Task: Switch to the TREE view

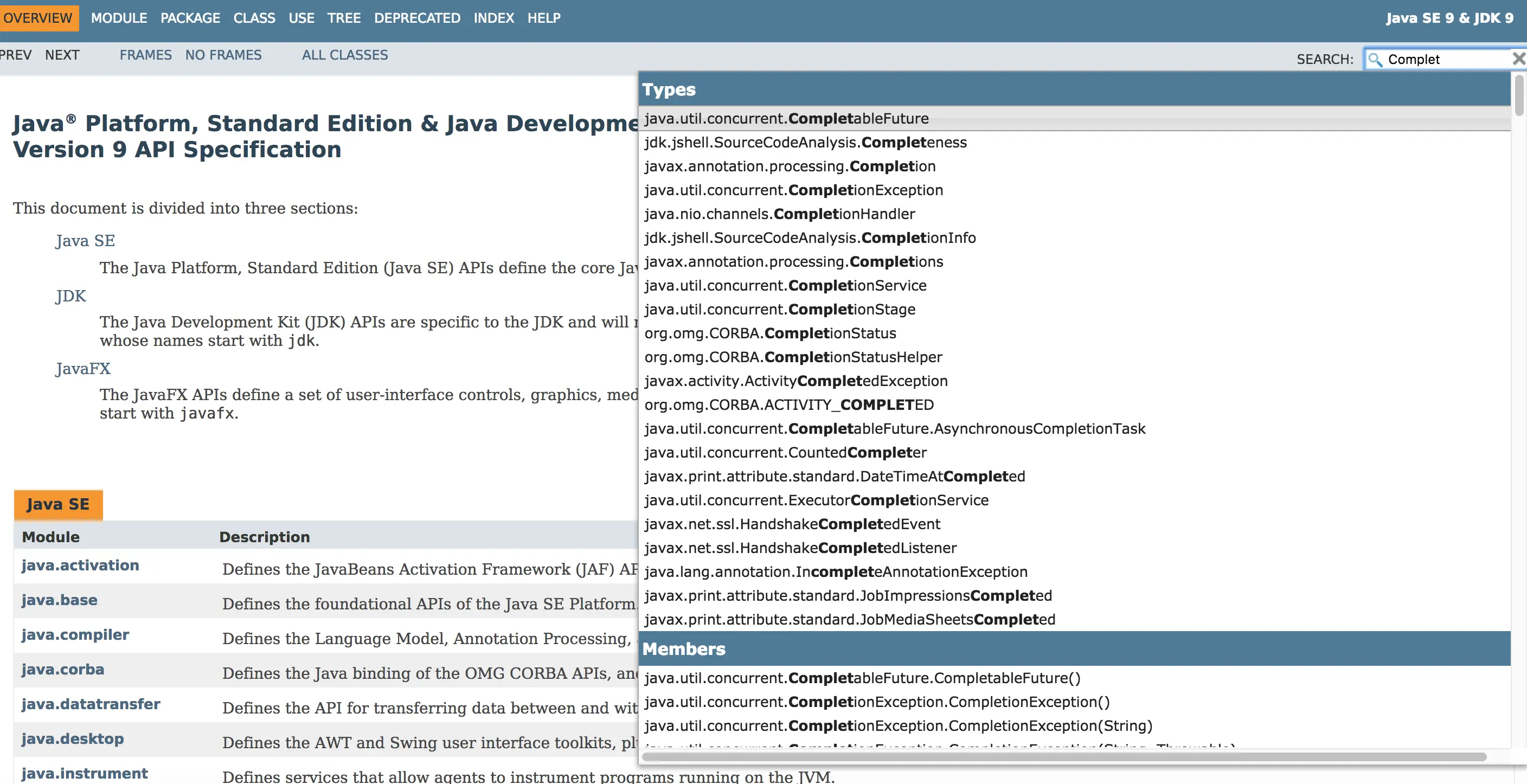Action: tap(344, 18)
